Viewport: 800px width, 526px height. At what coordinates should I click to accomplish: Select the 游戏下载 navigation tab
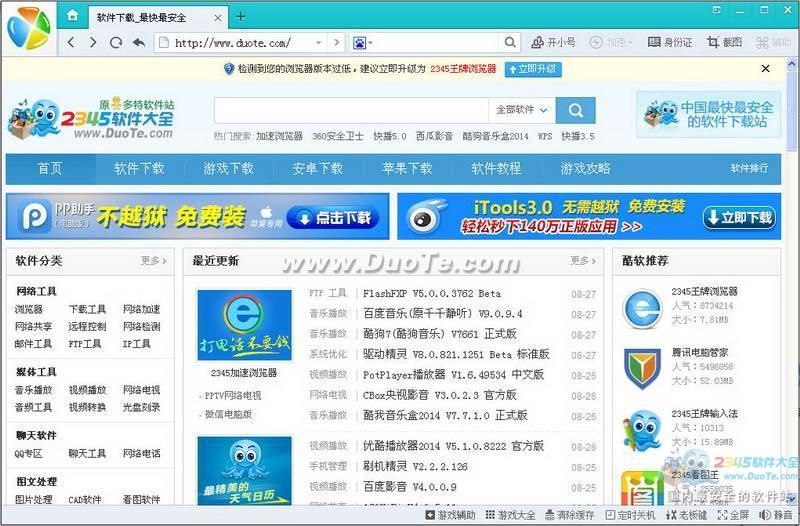coord(229,168)
